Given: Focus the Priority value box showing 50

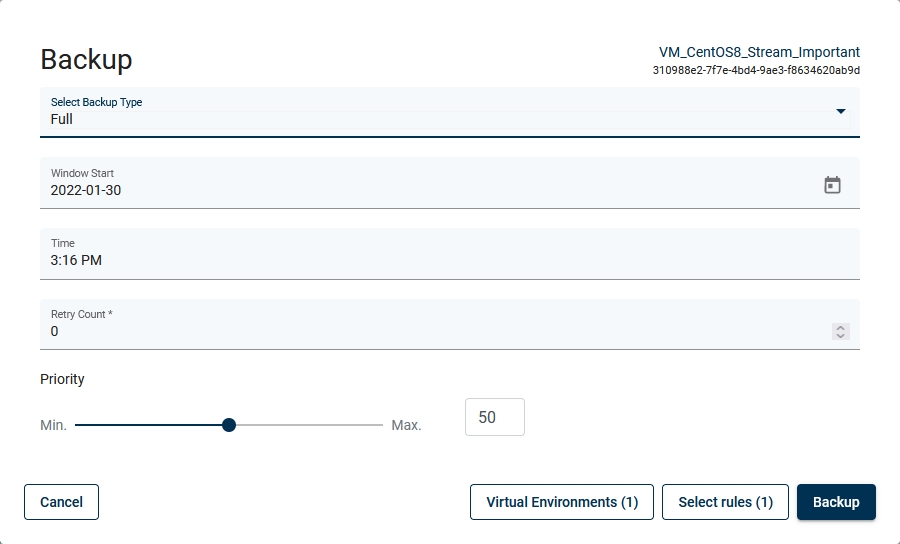Looking at the screenshot, I should click(494, 417).
